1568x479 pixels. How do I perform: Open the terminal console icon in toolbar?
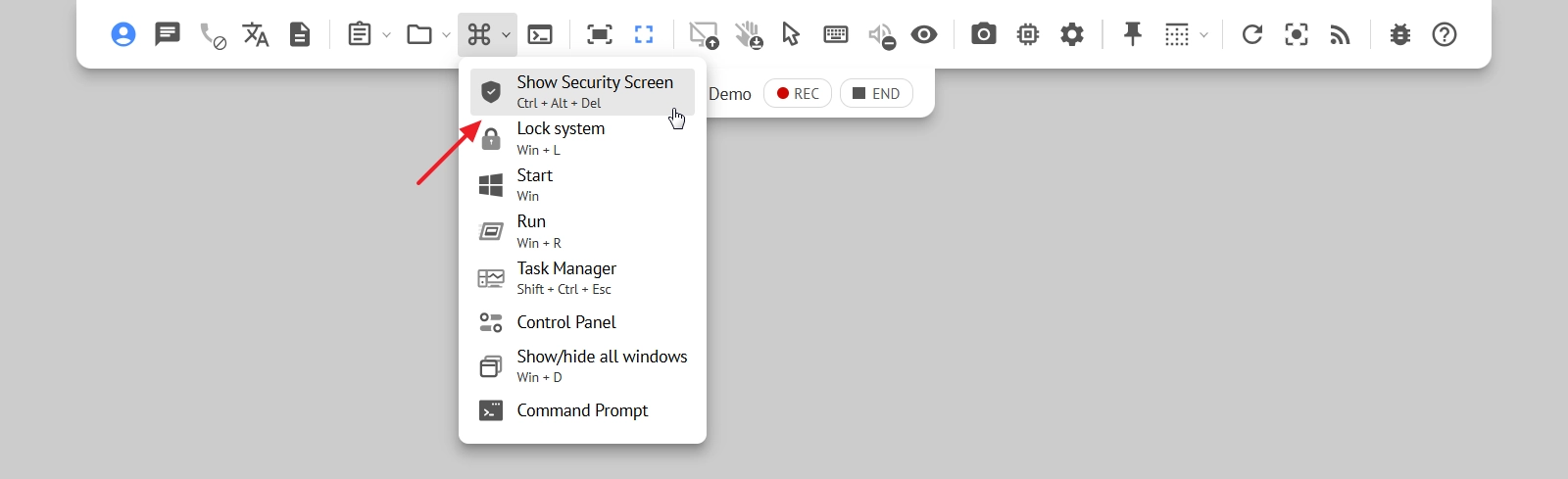[x=540, y=34]
